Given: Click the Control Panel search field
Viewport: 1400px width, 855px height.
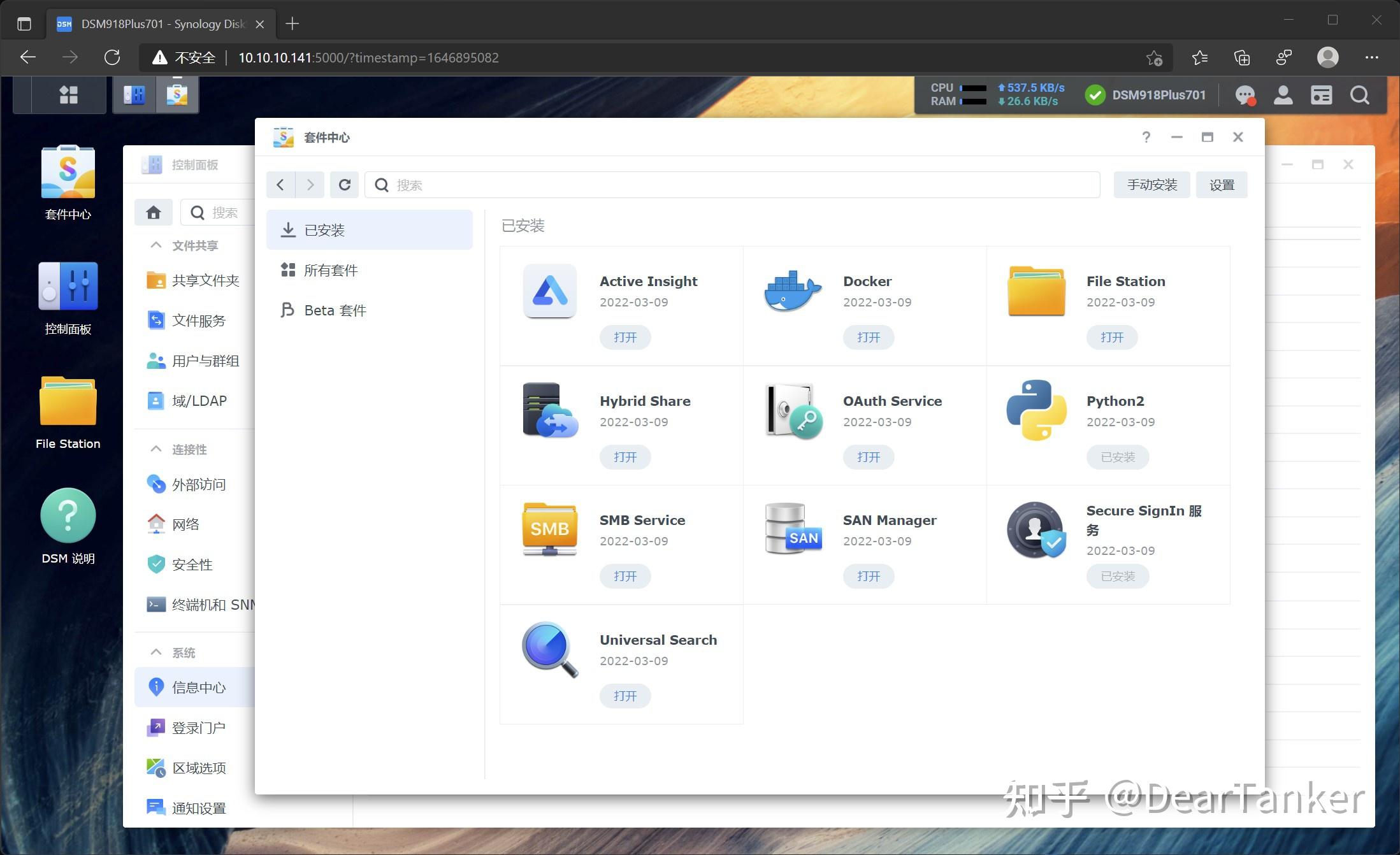Looking at the screenshot, I should pyautogui.click(x=218, y=212).
